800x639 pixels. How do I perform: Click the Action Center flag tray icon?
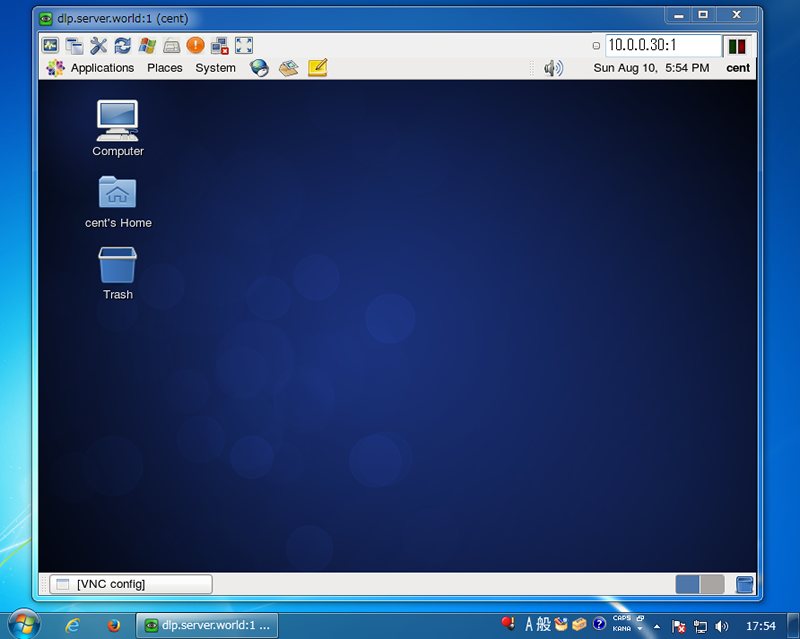pos(679,626)
